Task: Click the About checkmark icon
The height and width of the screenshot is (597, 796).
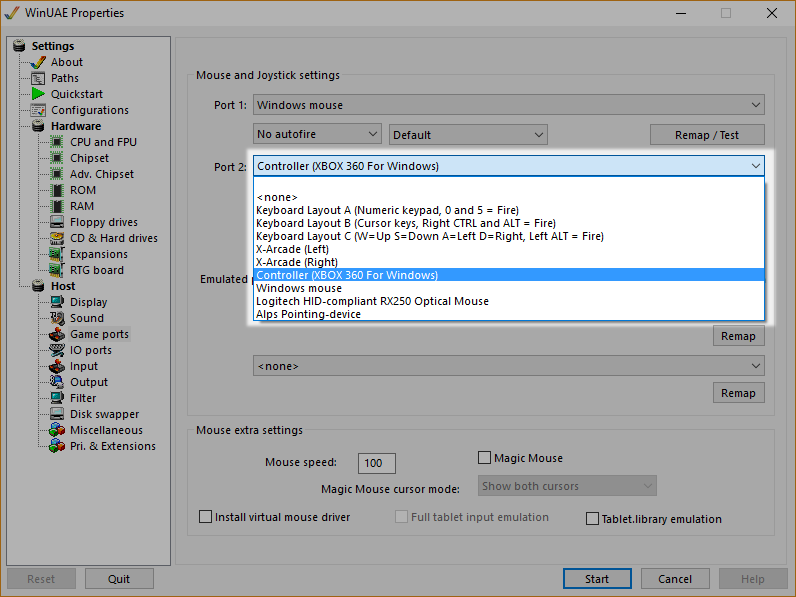Action: click(x=38, y=62)
